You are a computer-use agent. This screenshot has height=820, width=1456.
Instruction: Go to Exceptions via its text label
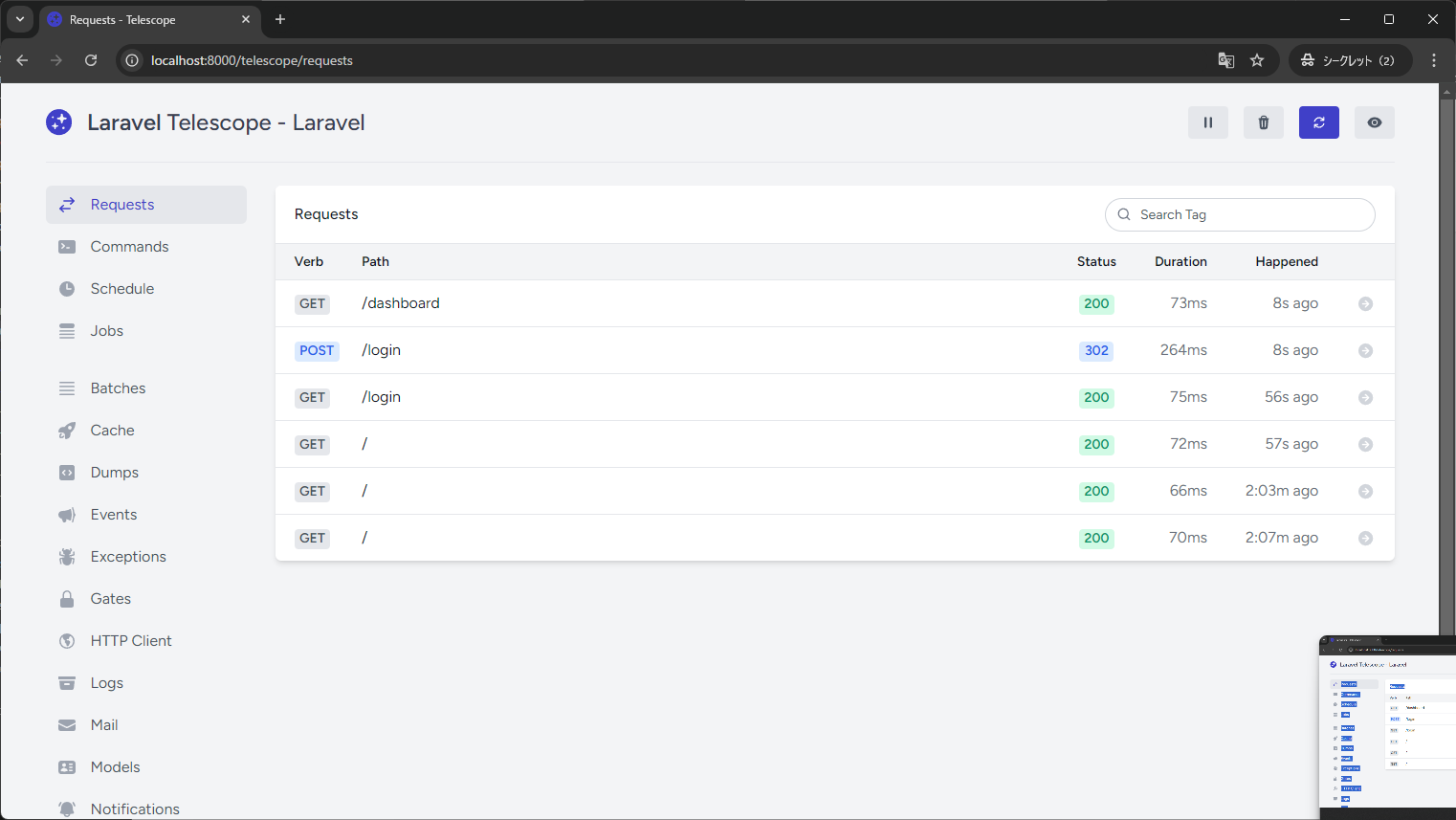point(128,557)
